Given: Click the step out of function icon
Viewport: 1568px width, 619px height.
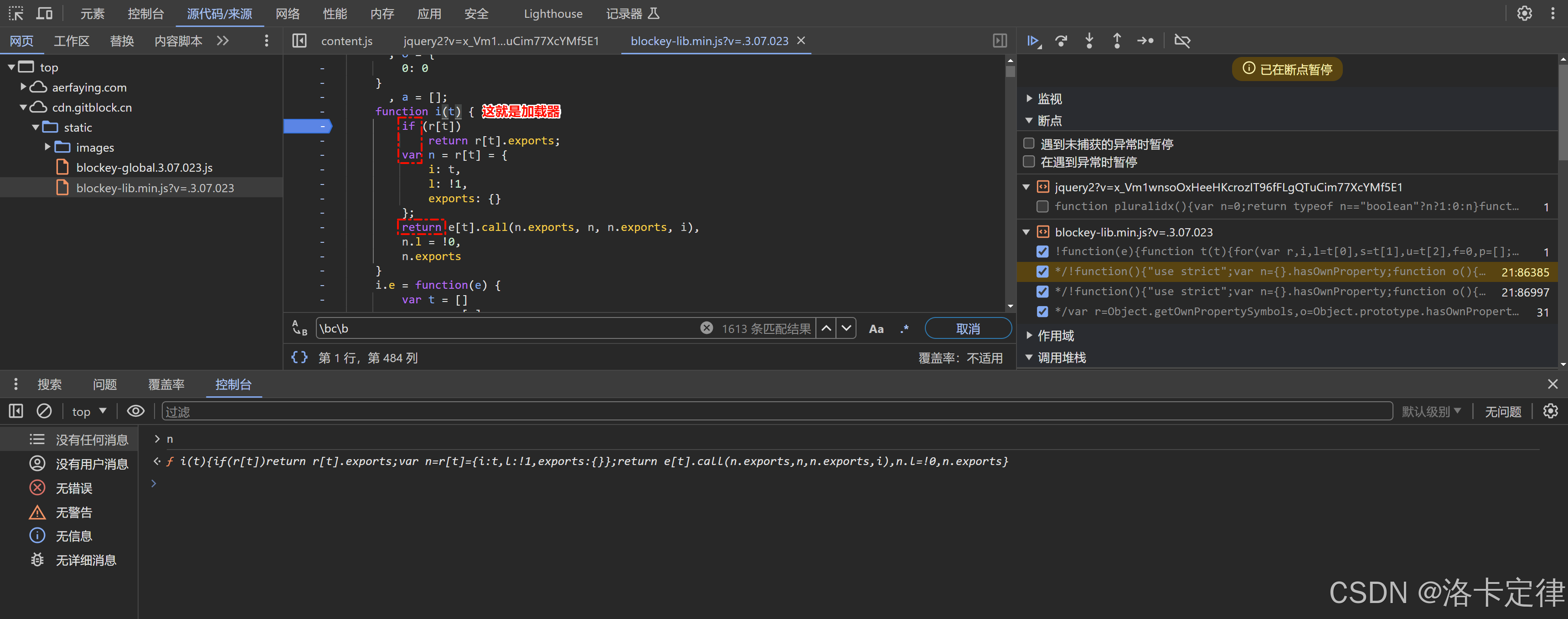Looking at the screenshot, I should click(x=1116, y=41).
